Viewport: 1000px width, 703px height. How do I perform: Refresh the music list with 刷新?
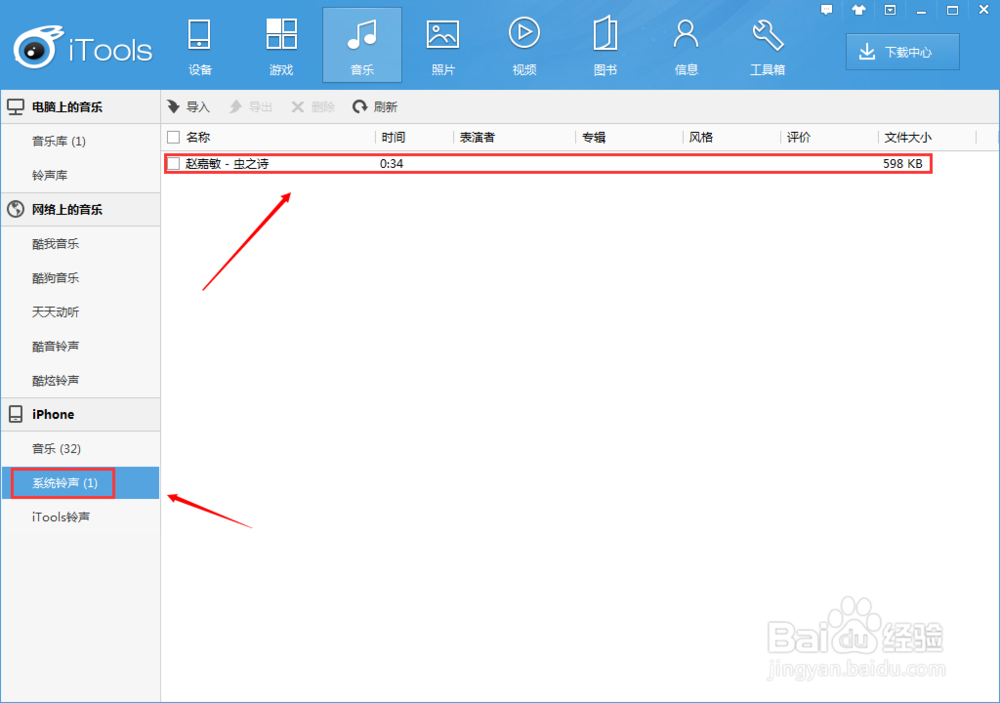(x=375, y=106)
